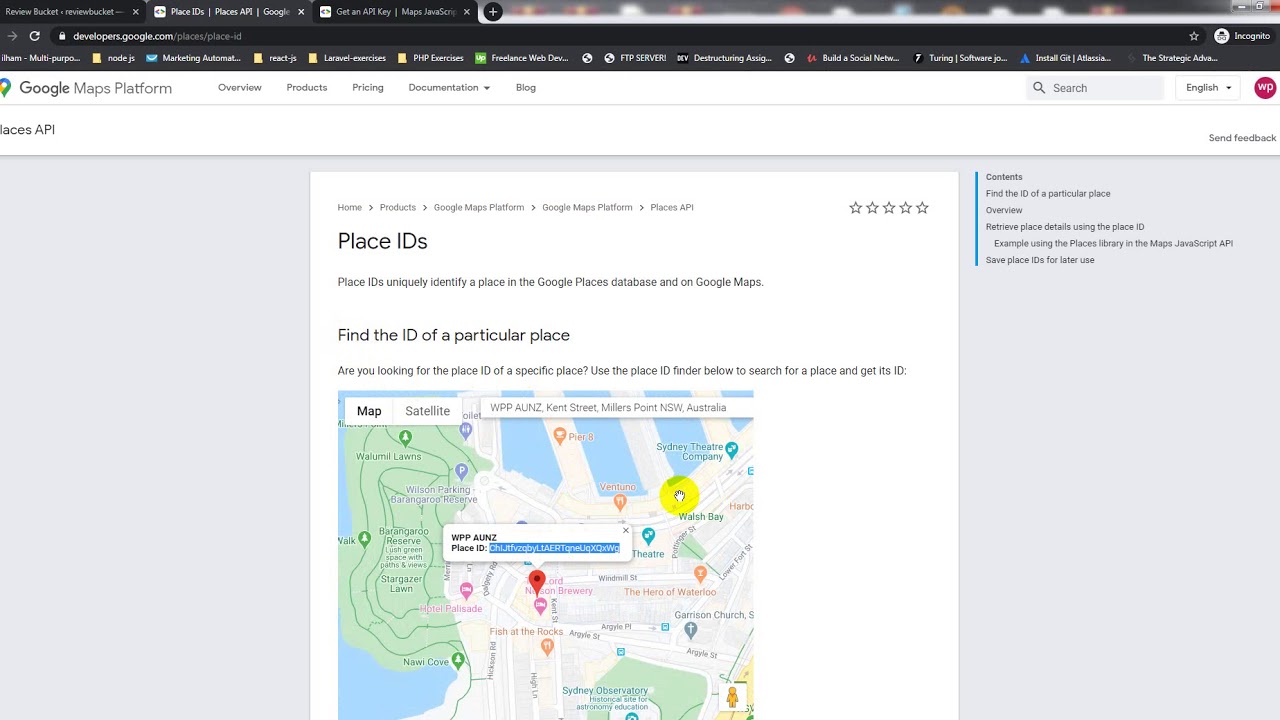Viewport: 1280px width, 720px height.
Task: Jump to Places library JavaScript example link
Action: tap(1113, 244)
